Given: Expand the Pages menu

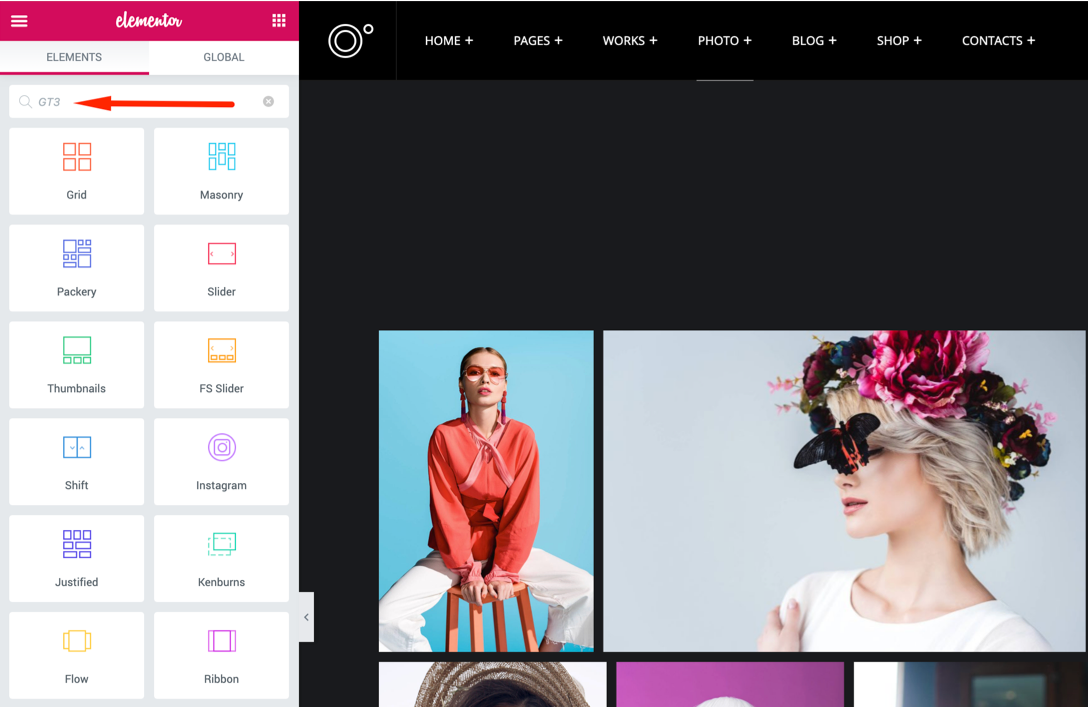Looking at the screenshot, I should tap(538, 40).
